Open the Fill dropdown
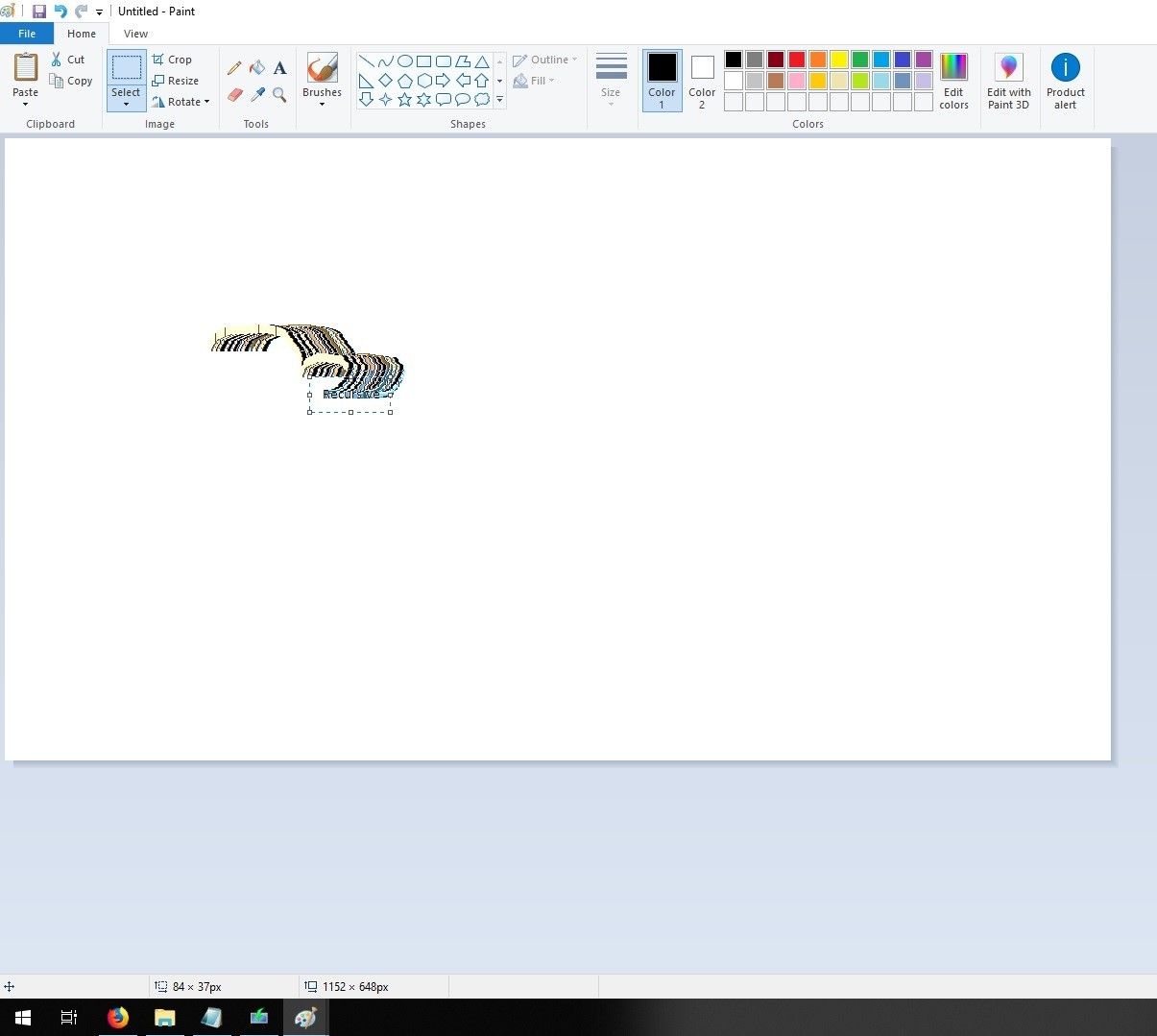The image size is (1157, 1036). tap(534, 81)
